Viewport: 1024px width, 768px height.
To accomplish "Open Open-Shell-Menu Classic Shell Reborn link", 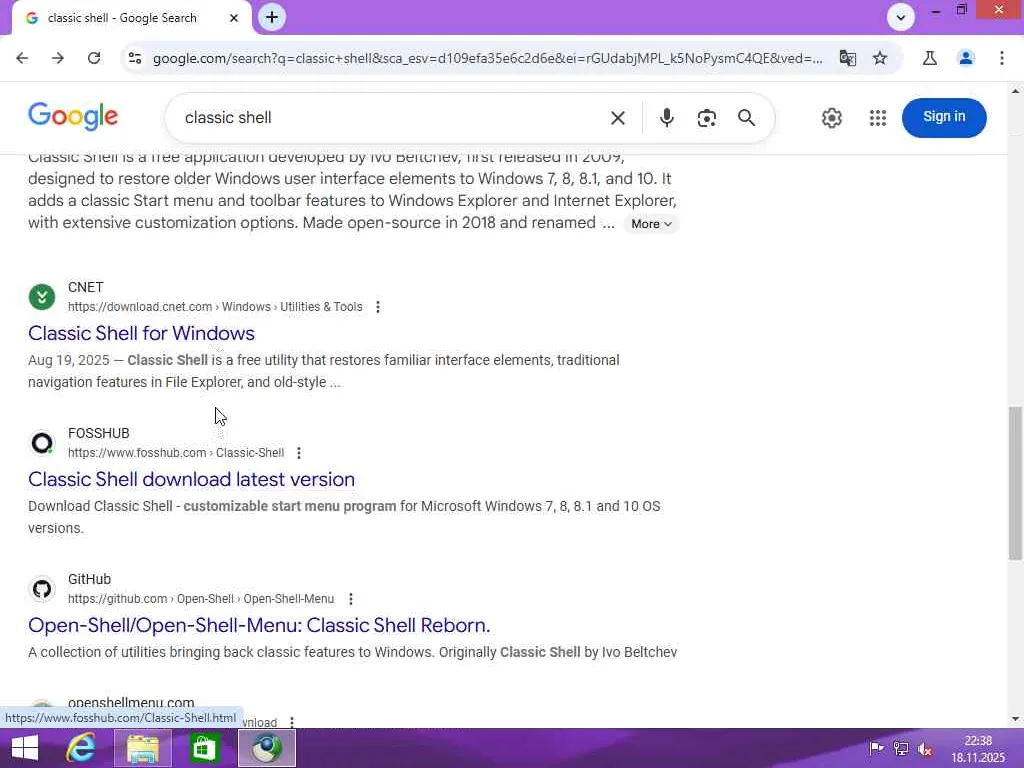I will coord(259,626).
